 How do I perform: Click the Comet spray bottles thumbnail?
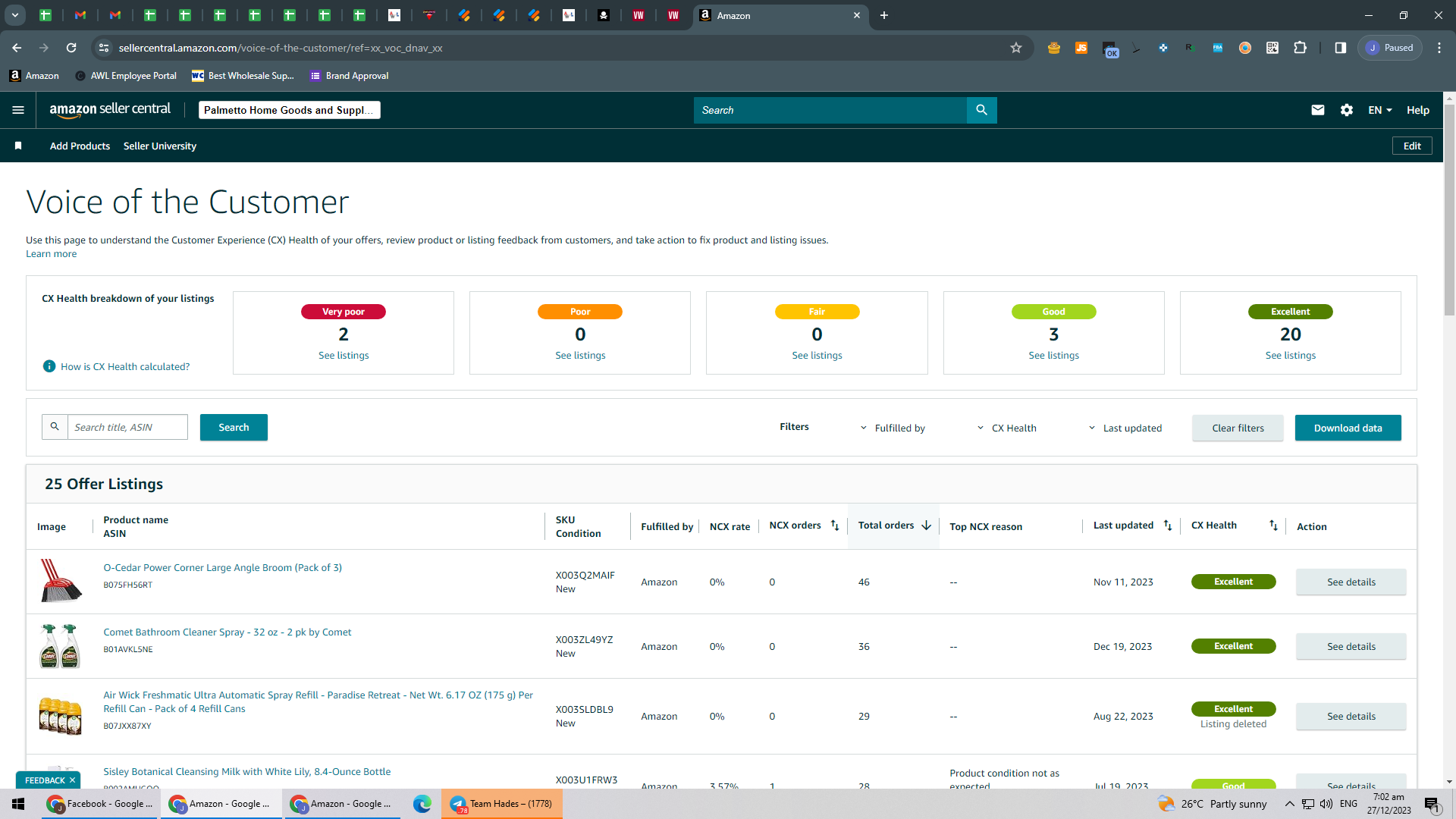click(x=60, y=645)
